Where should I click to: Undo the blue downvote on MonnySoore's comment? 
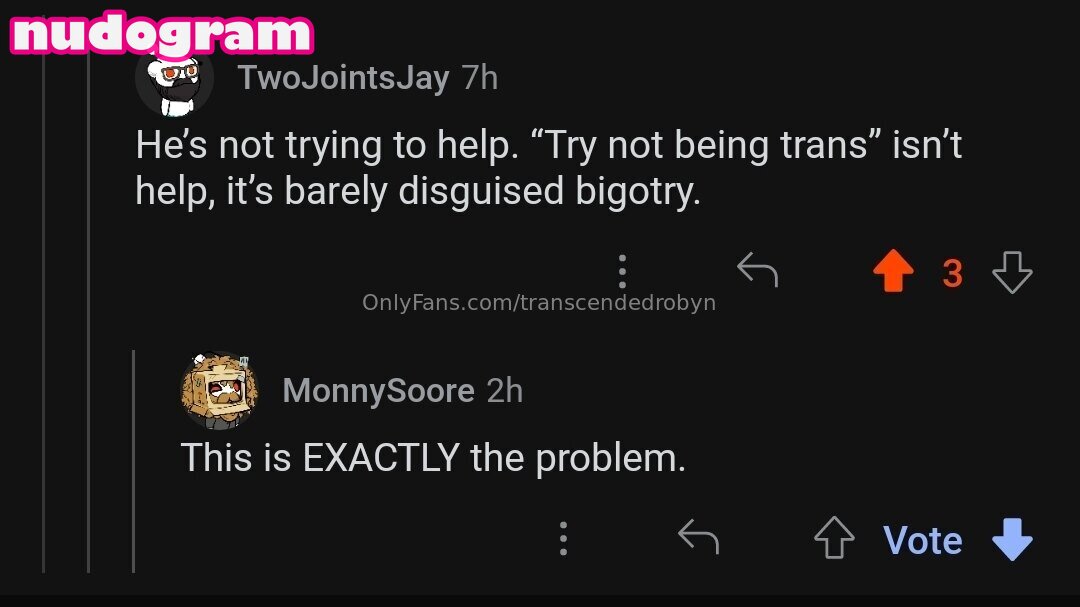click(x=1011, y=540)
